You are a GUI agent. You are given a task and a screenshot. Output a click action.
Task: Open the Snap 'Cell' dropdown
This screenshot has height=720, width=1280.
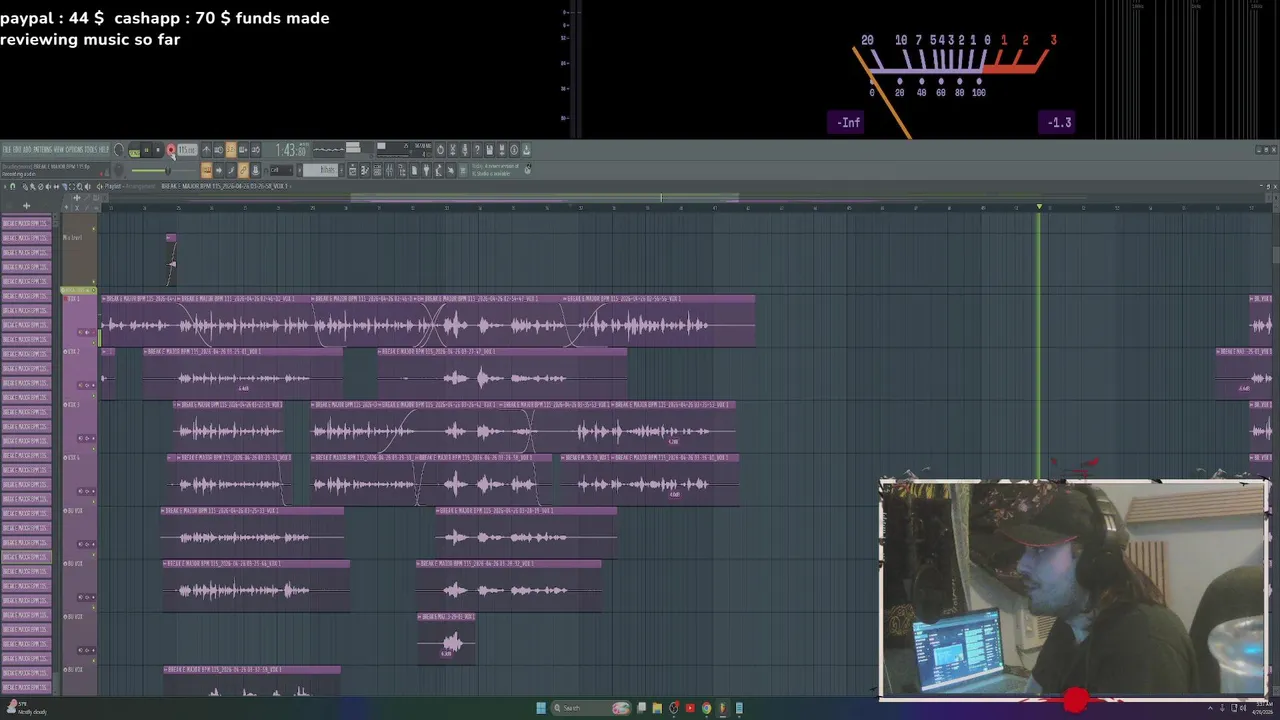[x=281, y=170]
